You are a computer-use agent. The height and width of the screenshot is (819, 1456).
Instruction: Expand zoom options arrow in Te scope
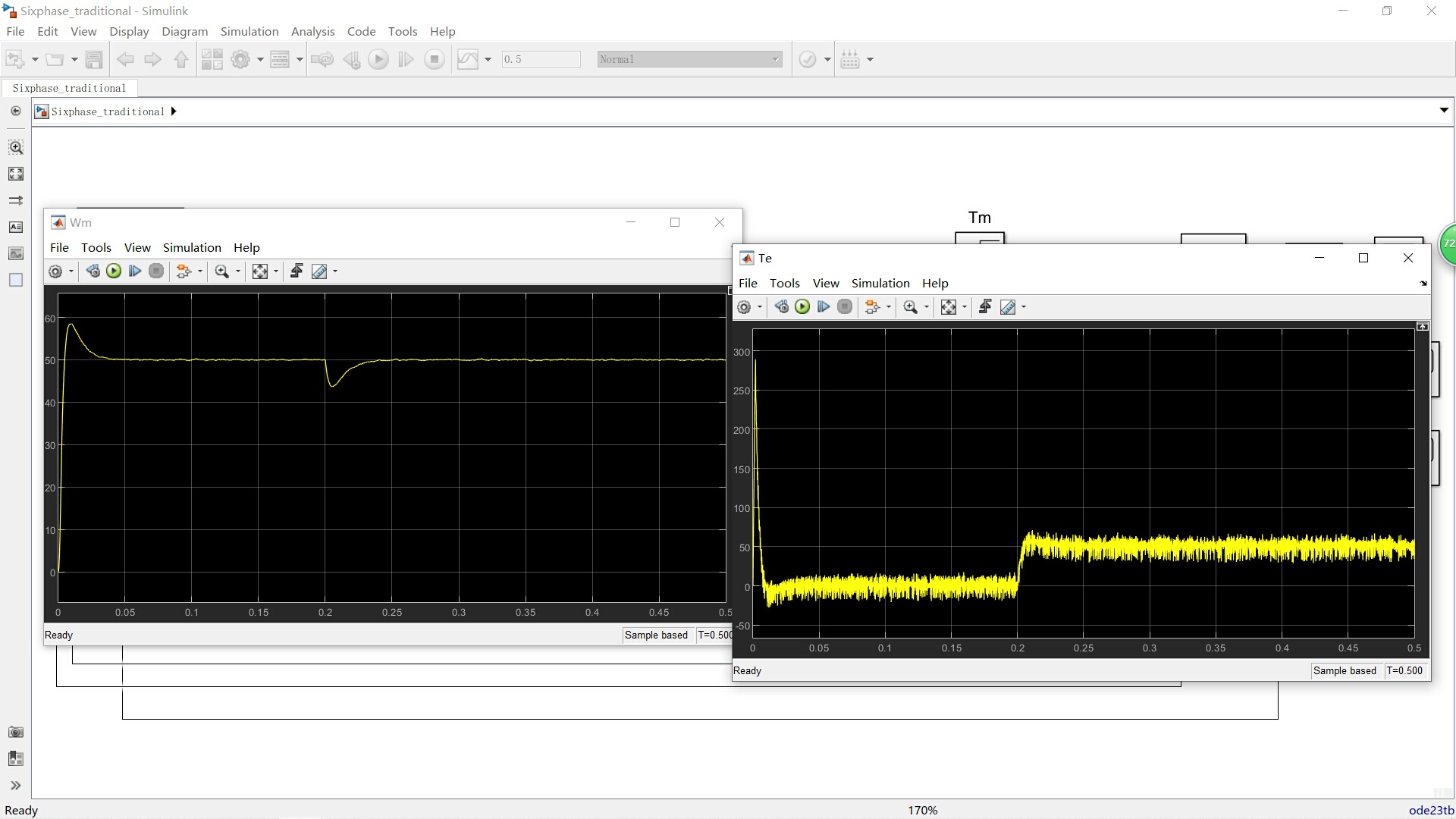(x=926, y=307)
